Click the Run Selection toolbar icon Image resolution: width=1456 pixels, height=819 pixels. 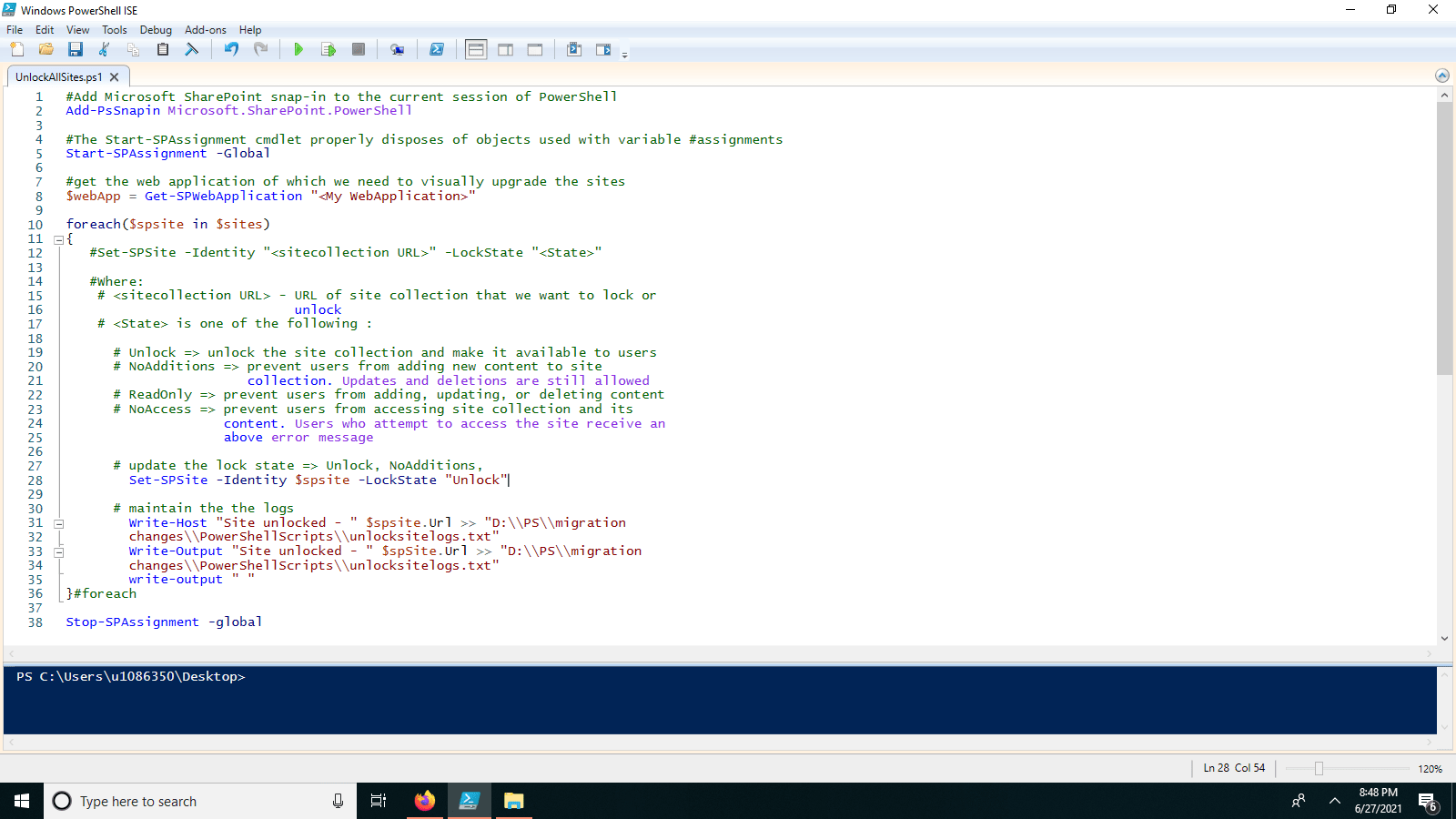point(328,49)
